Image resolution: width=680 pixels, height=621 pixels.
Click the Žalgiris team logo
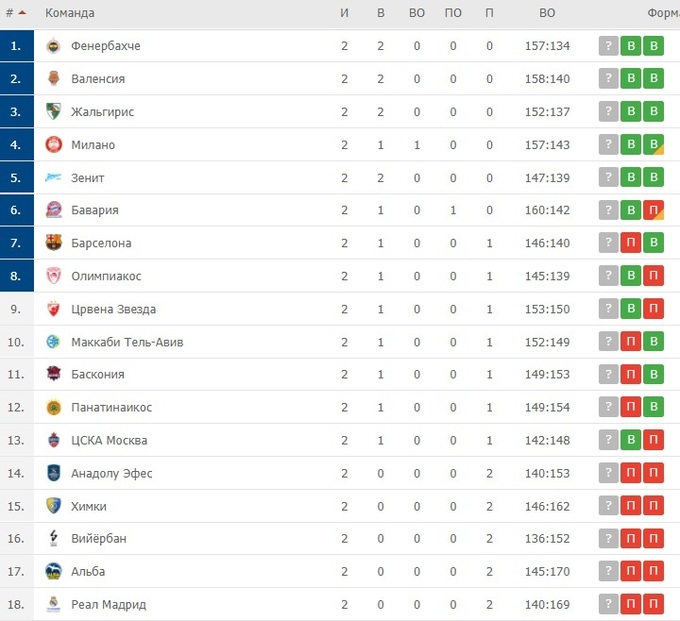pos(54,112)
